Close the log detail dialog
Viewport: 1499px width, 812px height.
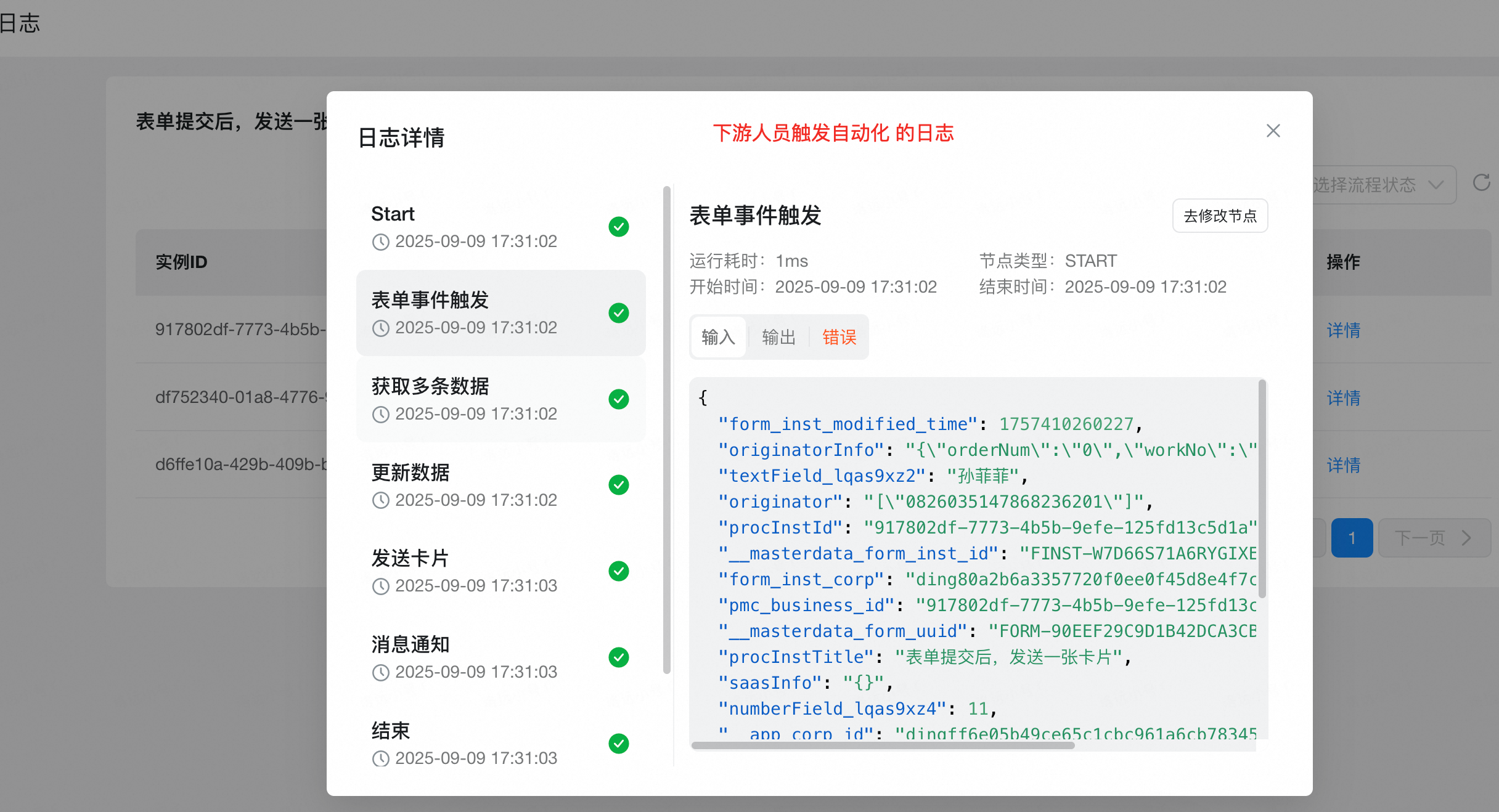(1273, 131)
